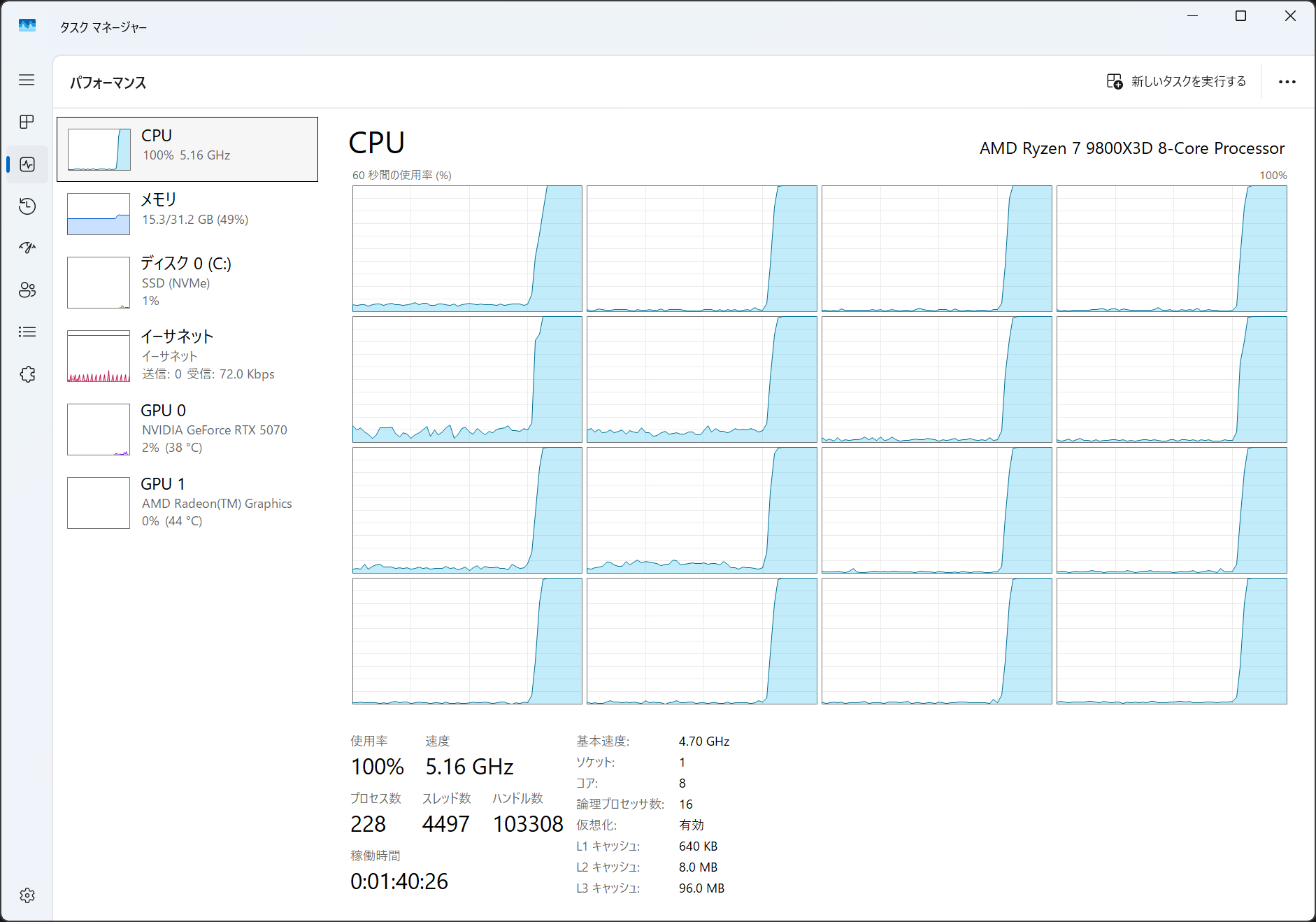Select GPU 0 NVIDIA GeForce item

click(187, 428)
